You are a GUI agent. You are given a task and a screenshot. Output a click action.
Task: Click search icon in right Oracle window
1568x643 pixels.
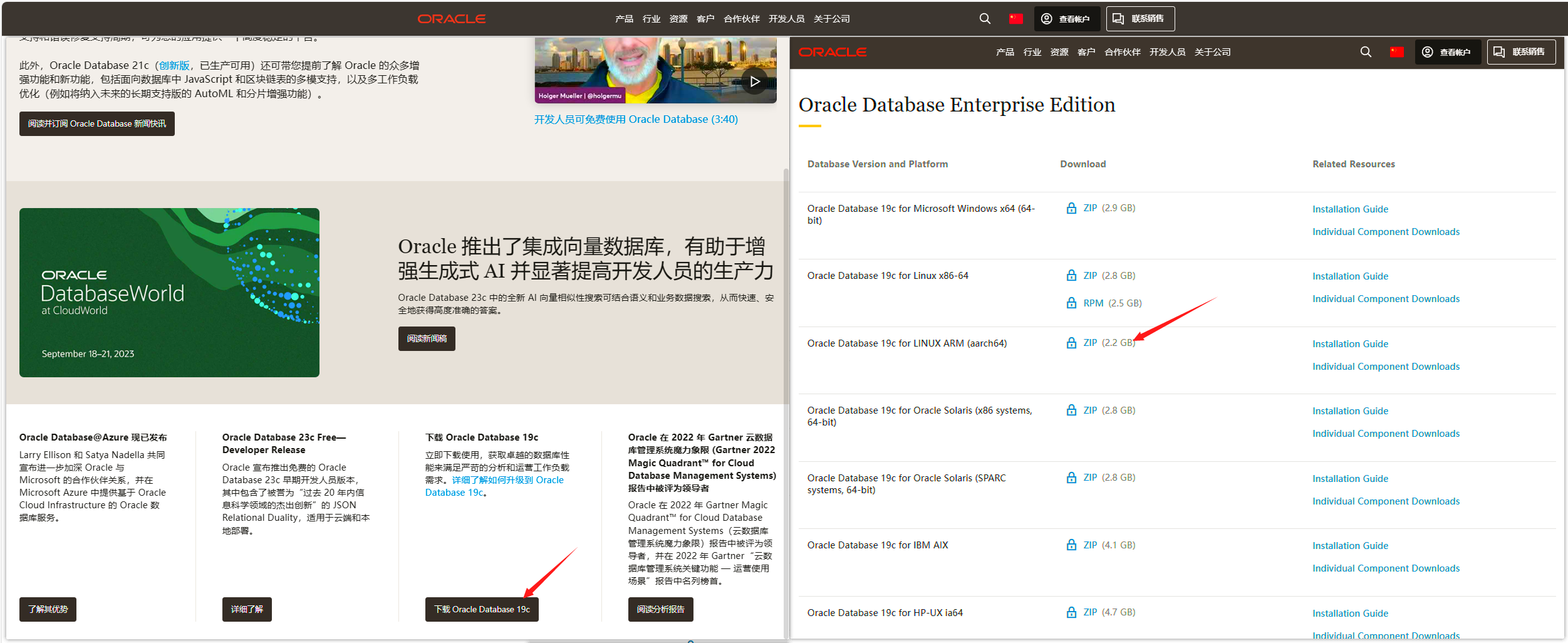1366,52
